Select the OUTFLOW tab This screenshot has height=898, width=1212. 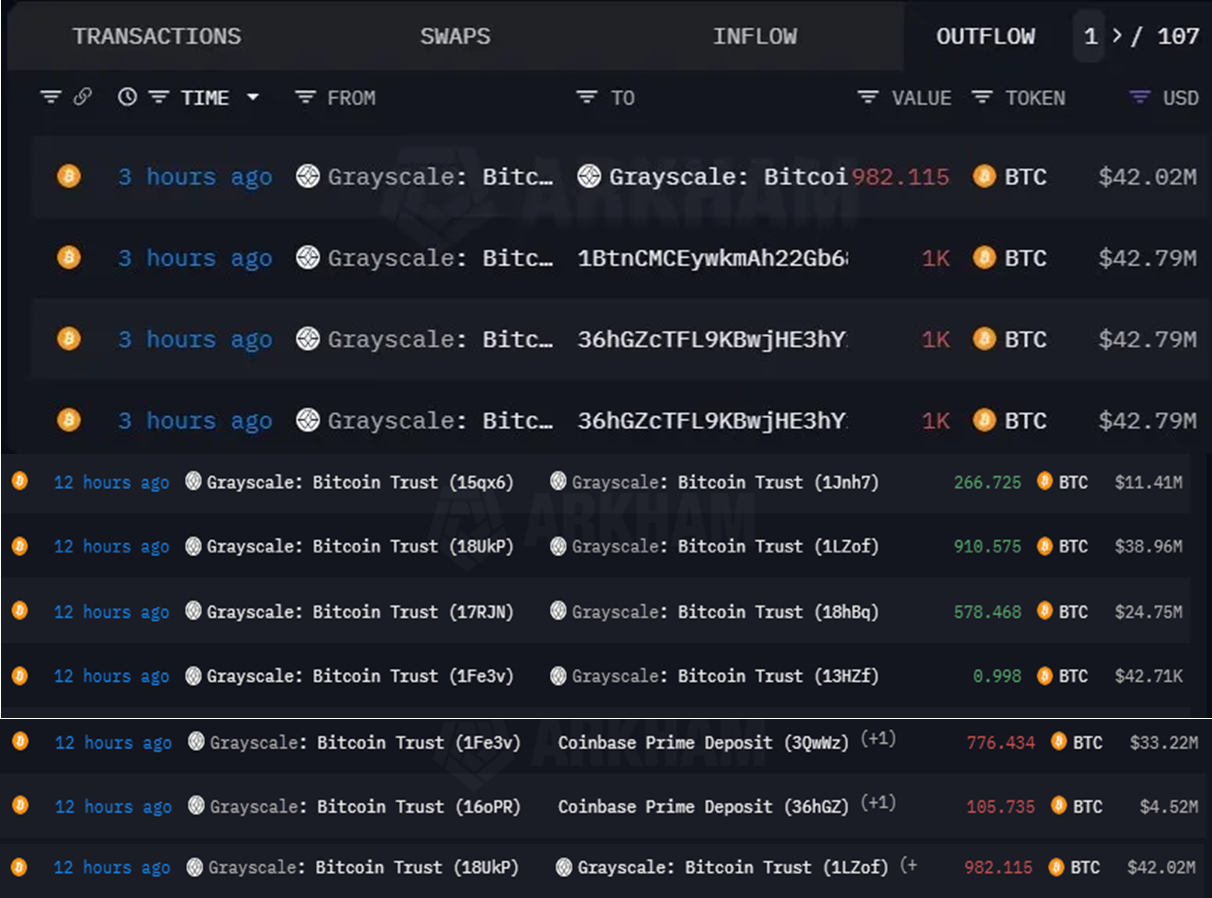pos(985,37)
